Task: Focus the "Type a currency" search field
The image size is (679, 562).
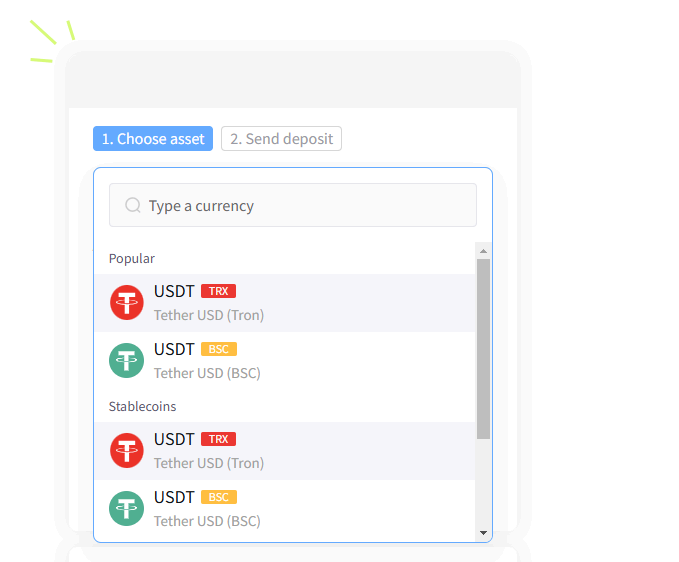Action: click(300, 205)
